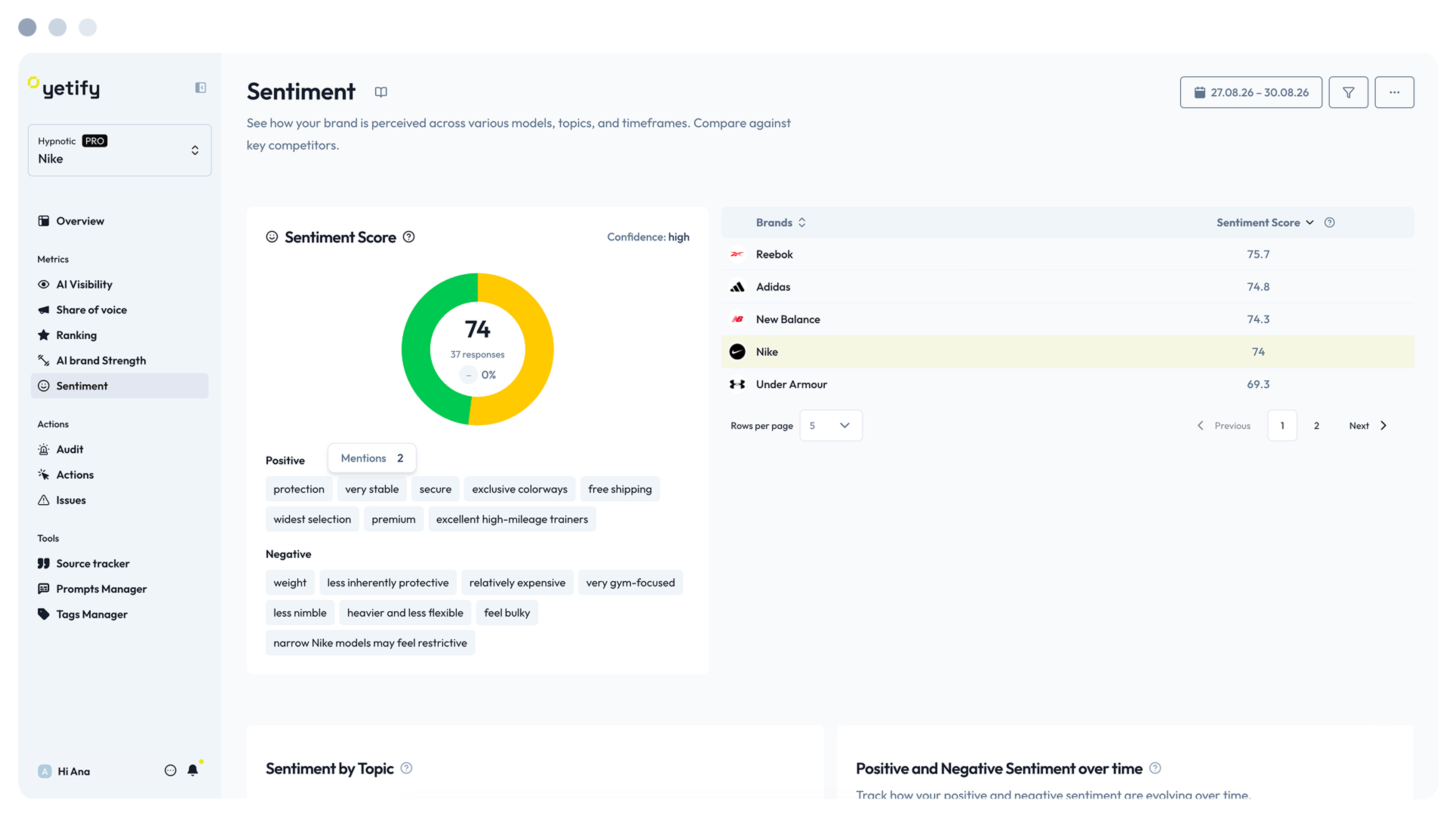Click help icon in Sentiment Score column header
Screen dimensions: 1456x818
tap(1329, 223)
